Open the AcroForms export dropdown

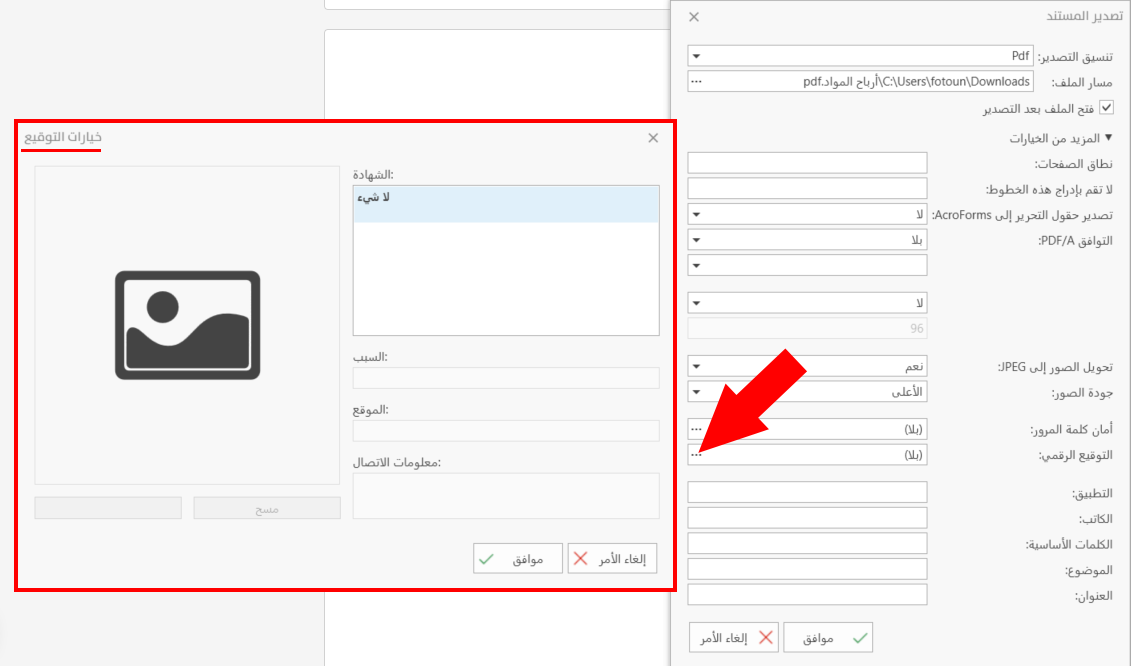806,214
